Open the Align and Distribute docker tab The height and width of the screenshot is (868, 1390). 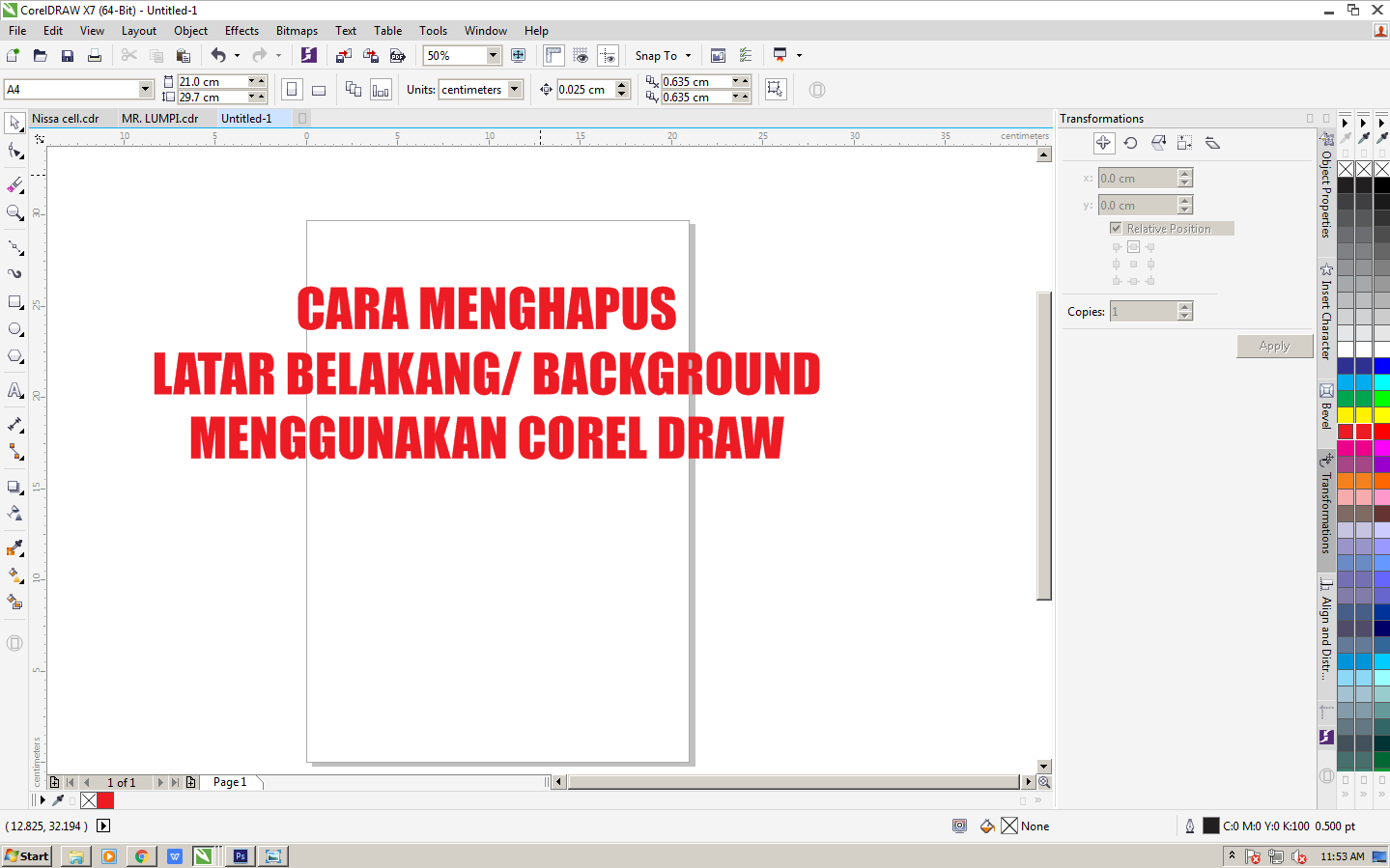(x=1326, y=629)
